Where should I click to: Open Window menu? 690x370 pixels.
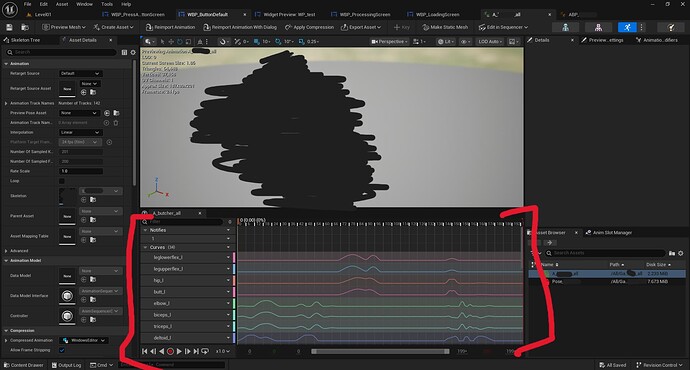tap(84, 4)
